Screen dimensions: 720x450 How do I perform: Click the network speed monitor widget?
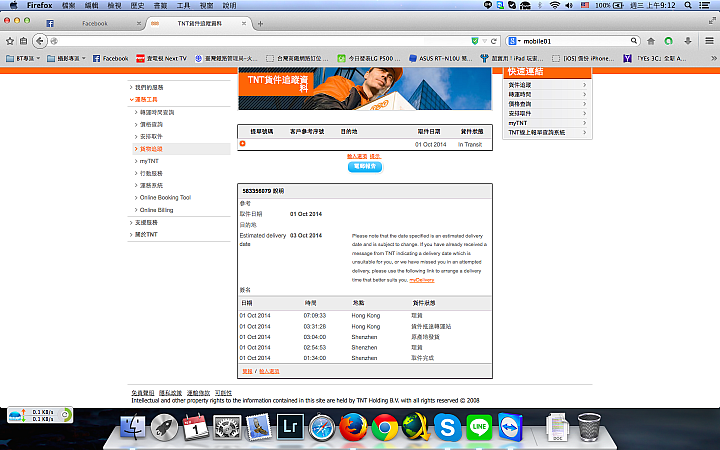click(40, 416)
